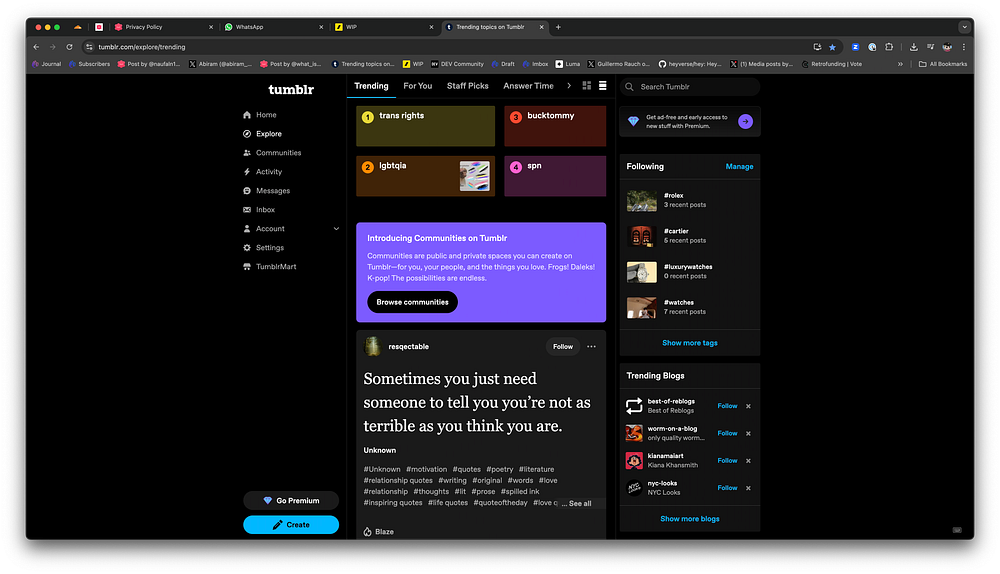Click the purple Premium arrow button
This screenshot has height=574, width=1000.
click(x=746, y=121)
